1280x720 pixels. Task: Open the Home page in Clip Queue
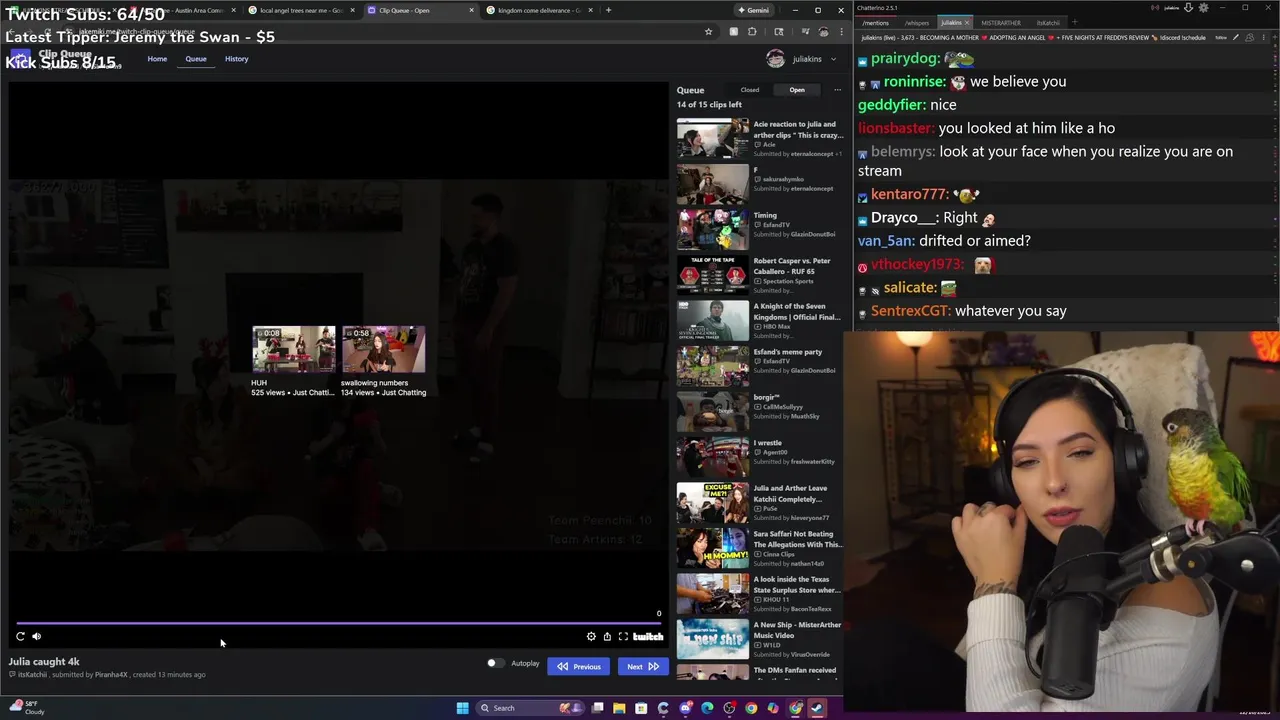(x=157, y=59)
